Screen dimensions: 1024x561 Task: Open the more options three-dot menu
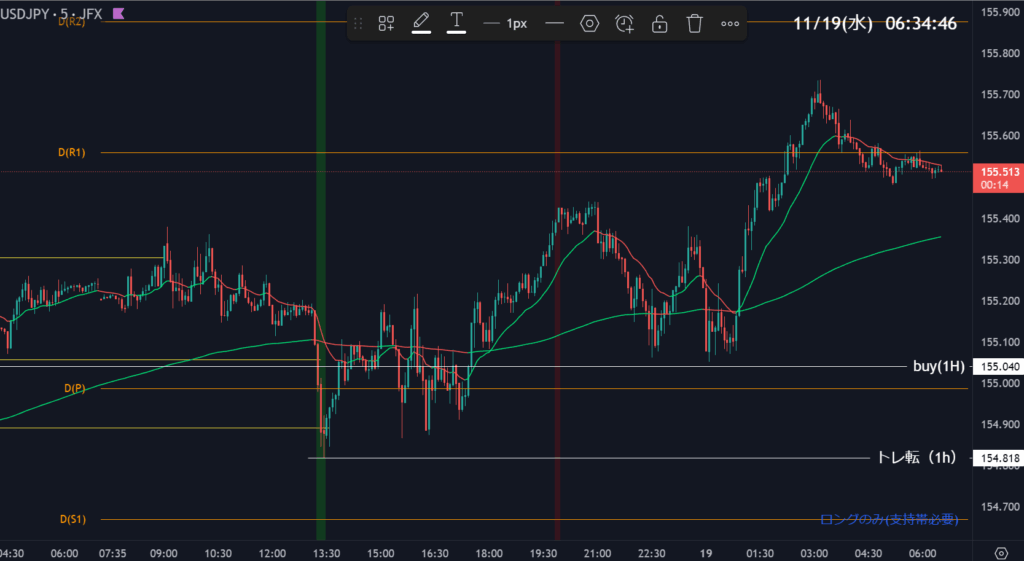730,23
